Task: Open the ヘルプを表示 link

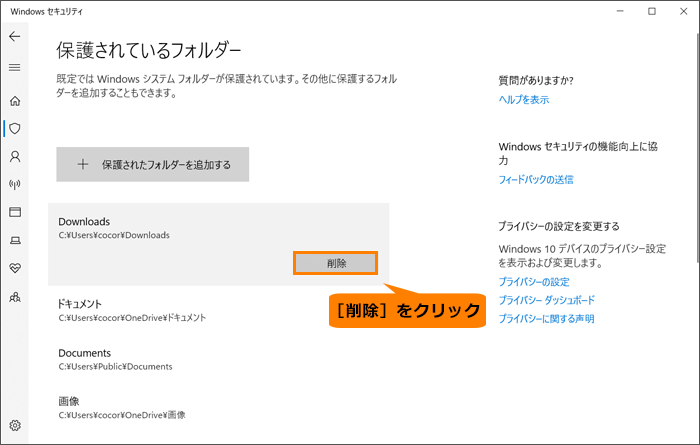Action: [524, 100]
